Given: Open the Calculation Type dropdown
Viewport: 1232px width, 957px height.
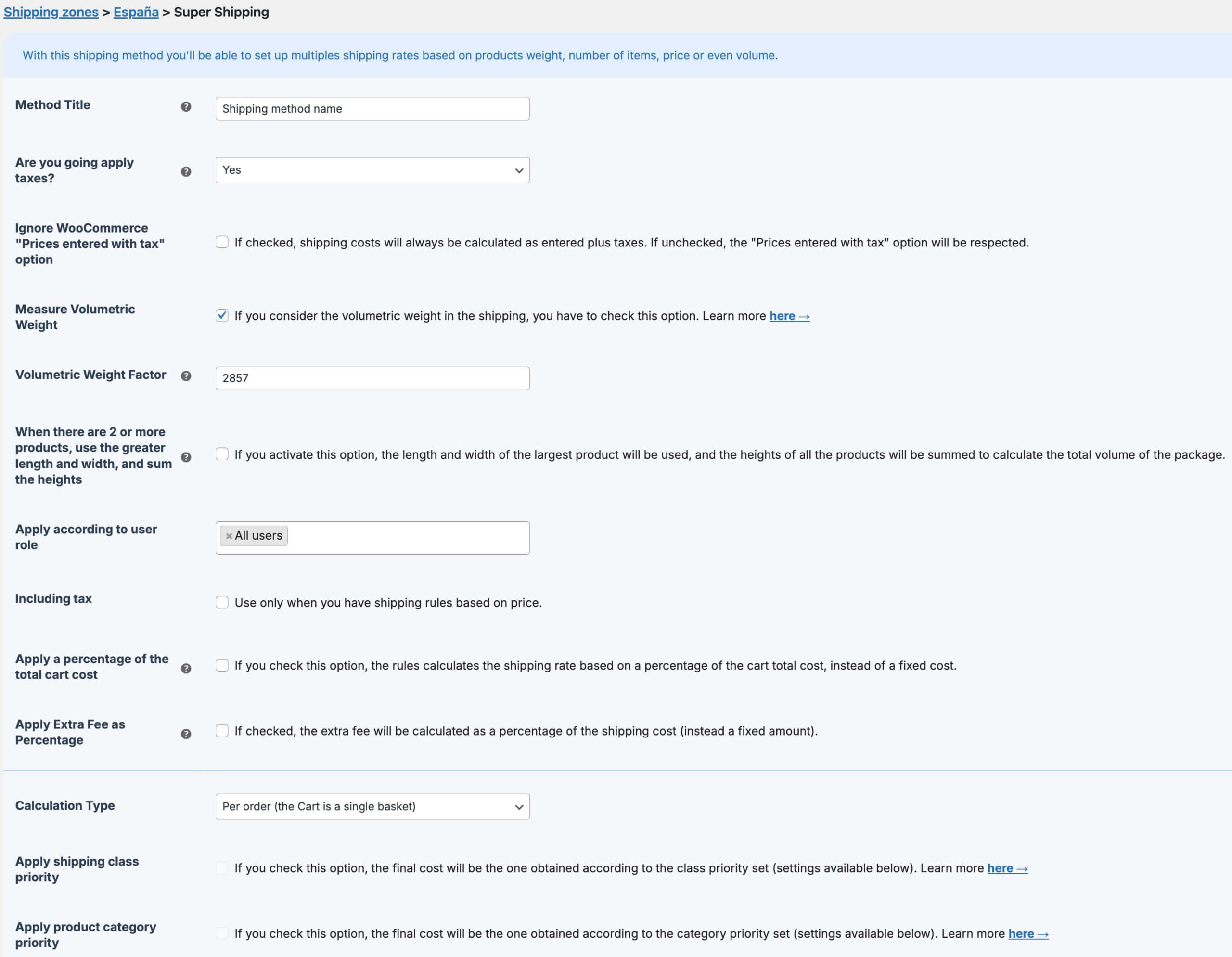Looking at the screenshot, I should point(372,806).
